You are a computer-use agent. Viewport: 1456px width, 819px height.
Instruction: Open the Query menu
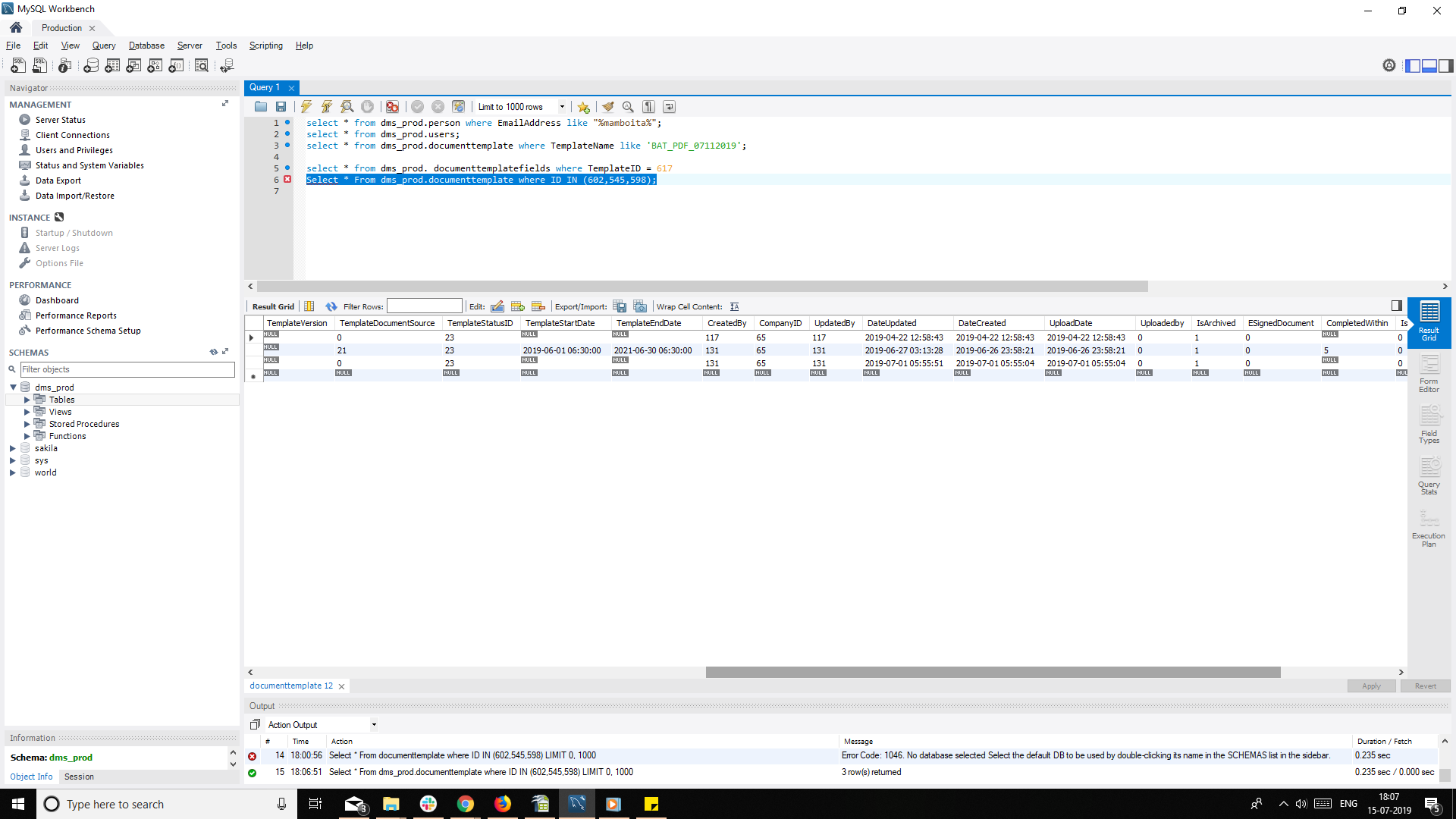(x=104, y=45)
